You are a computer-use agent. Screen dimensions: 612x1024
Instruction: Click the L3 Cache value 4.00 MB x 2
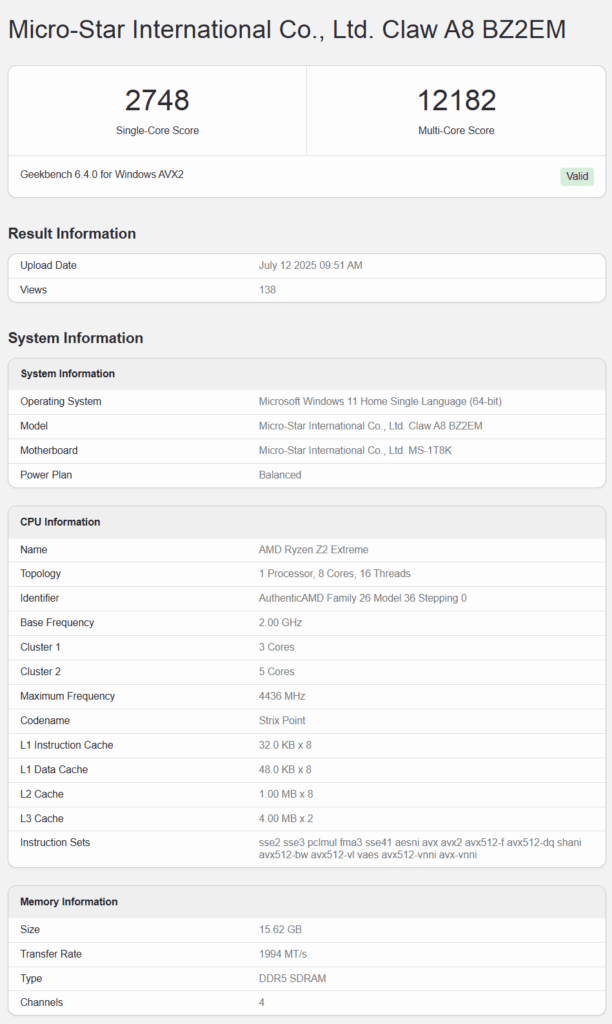[285, 818]
